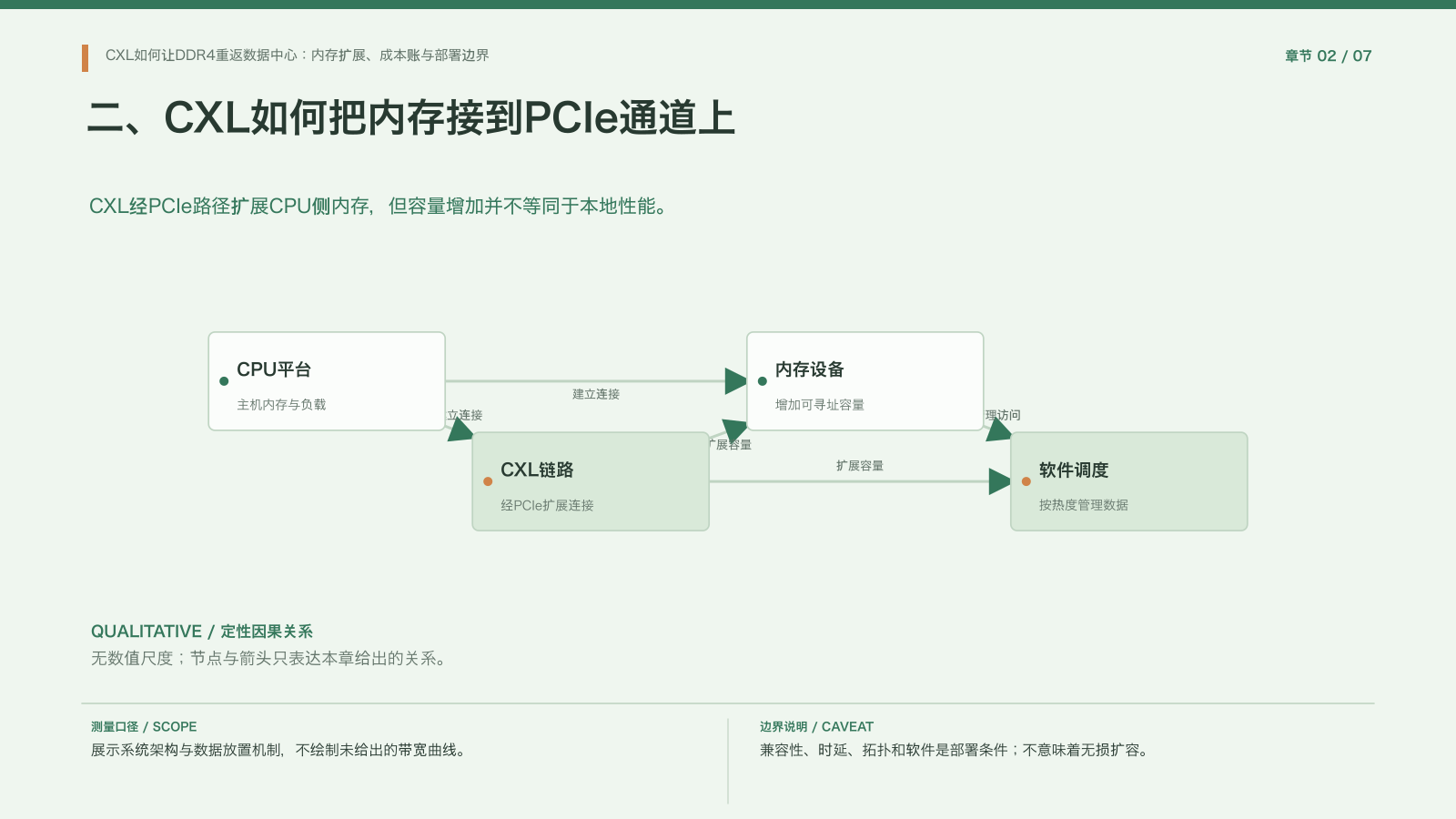Click the 扩展容量 label on the arrow to 软件调度

(860, 466)
